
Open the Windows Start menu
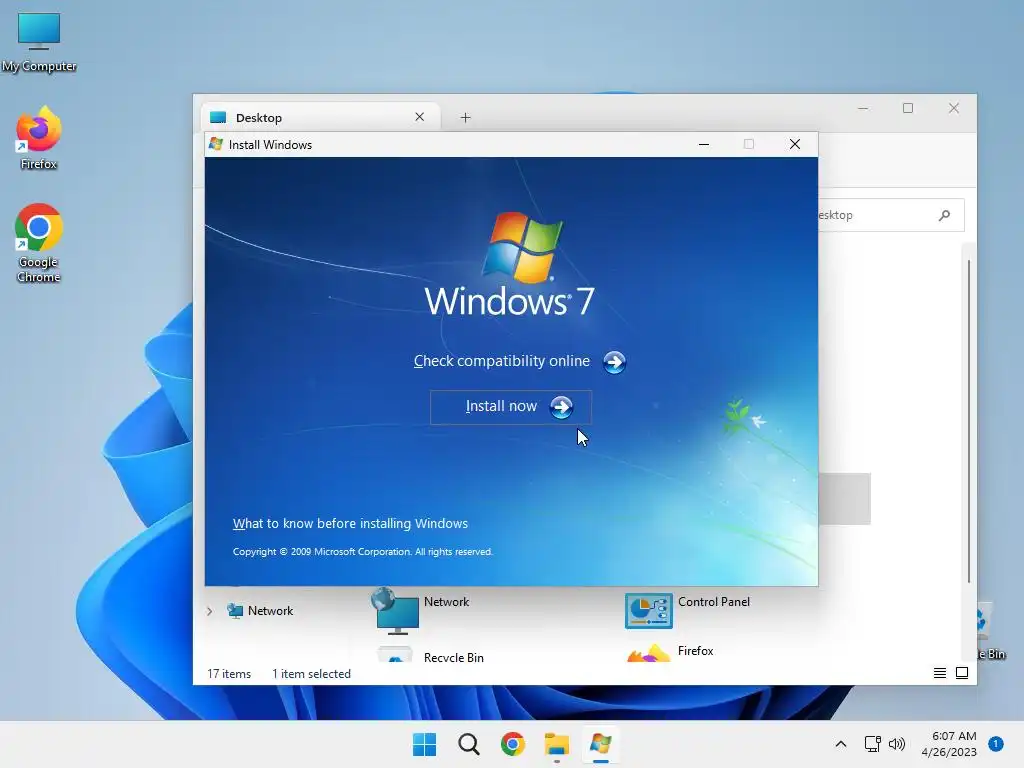424,744
